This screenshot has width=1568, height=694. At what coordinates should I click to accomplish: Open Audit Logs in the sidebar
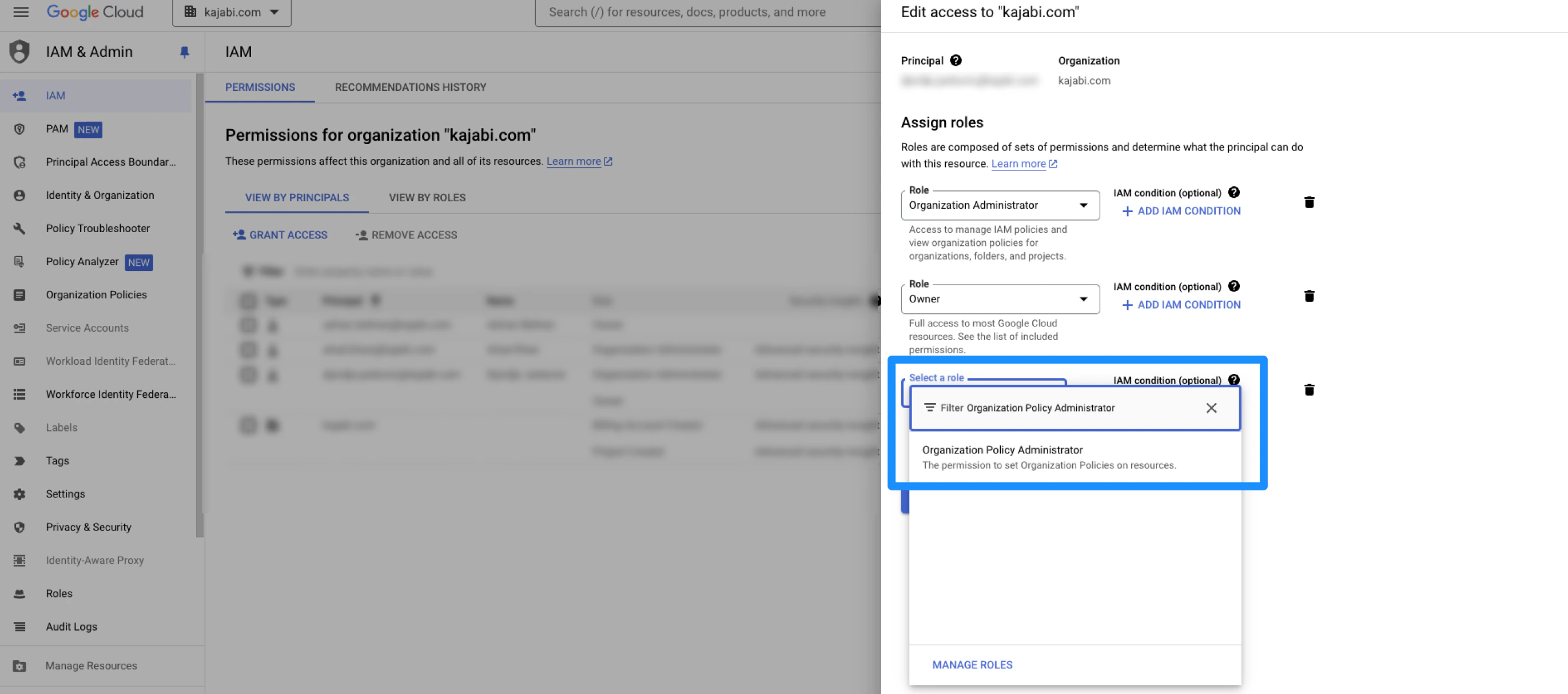(71, 627)
